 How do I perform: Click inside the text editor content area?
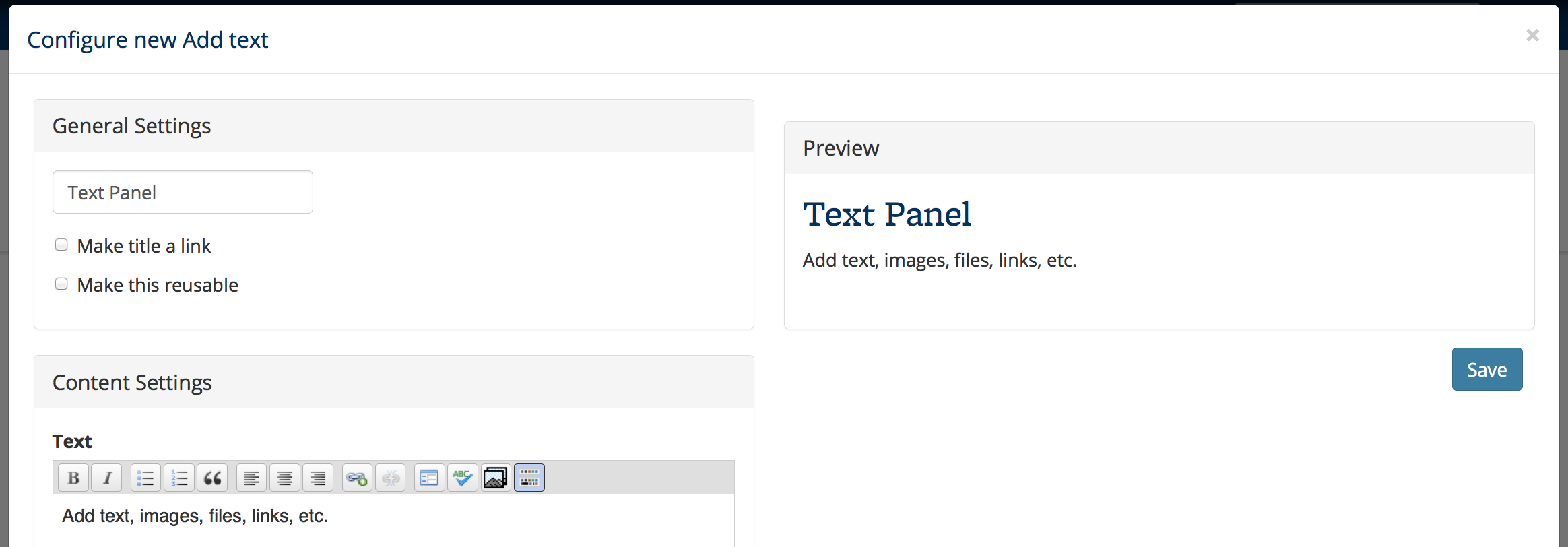(393, 521)
